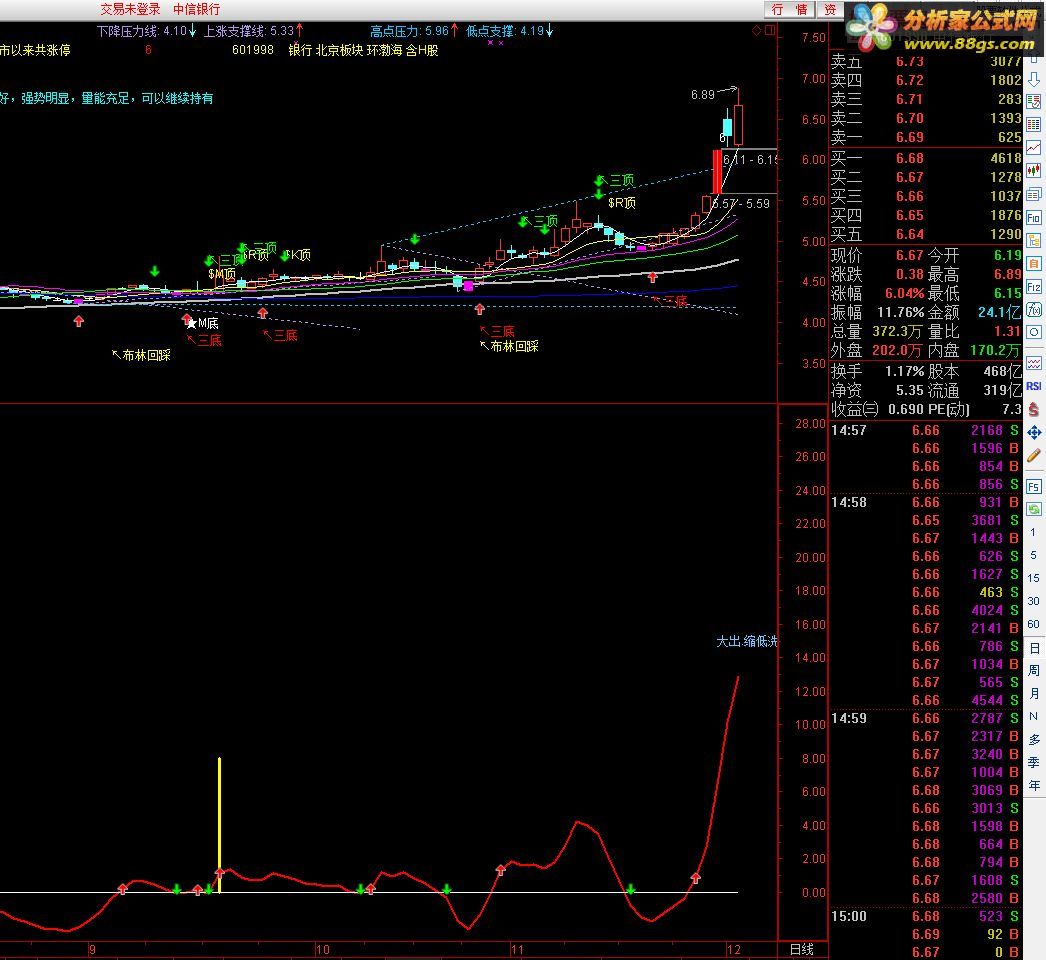This screenshot has height=960, width=1046.
Task: Click the circle icon in the sidebar
Action: pyautogui.click(x=1033, y=332)
